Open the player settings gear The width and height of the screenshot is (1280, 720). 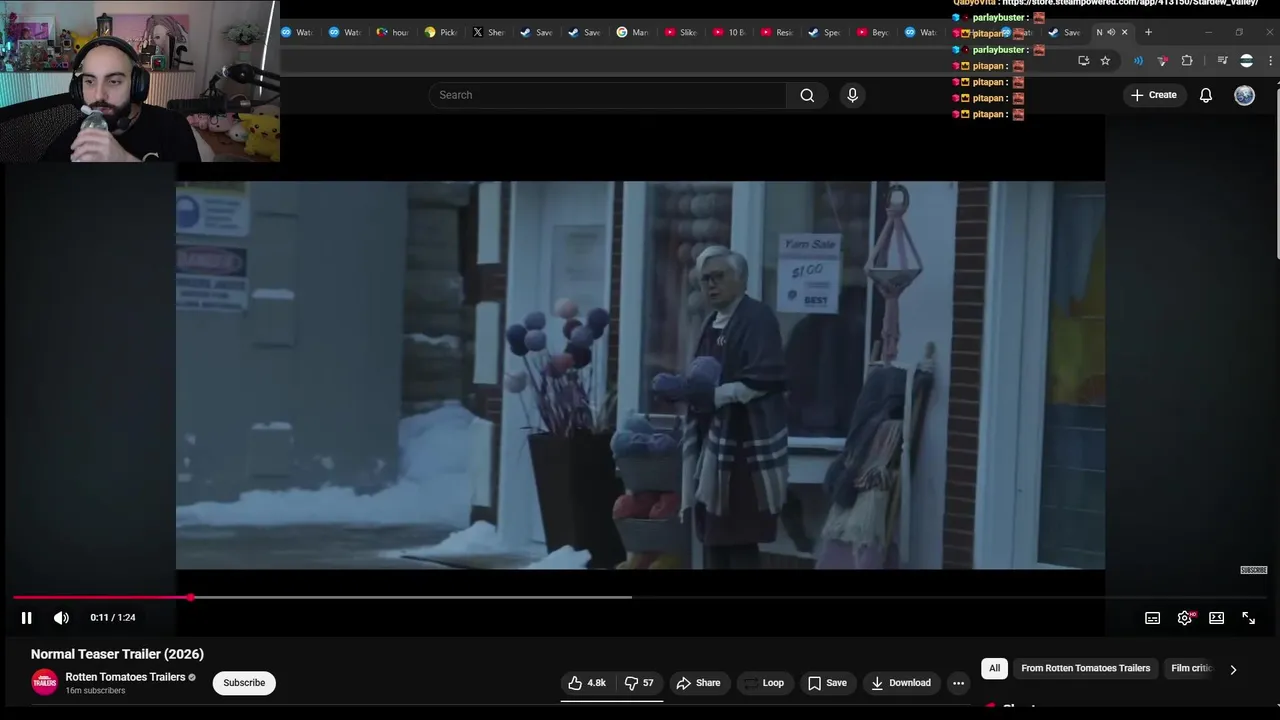point(1185,618)
